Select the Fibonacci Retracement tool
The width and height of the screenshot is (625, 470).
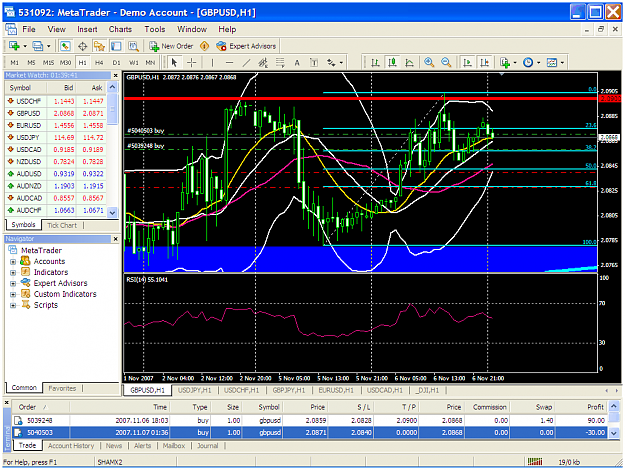280,63
